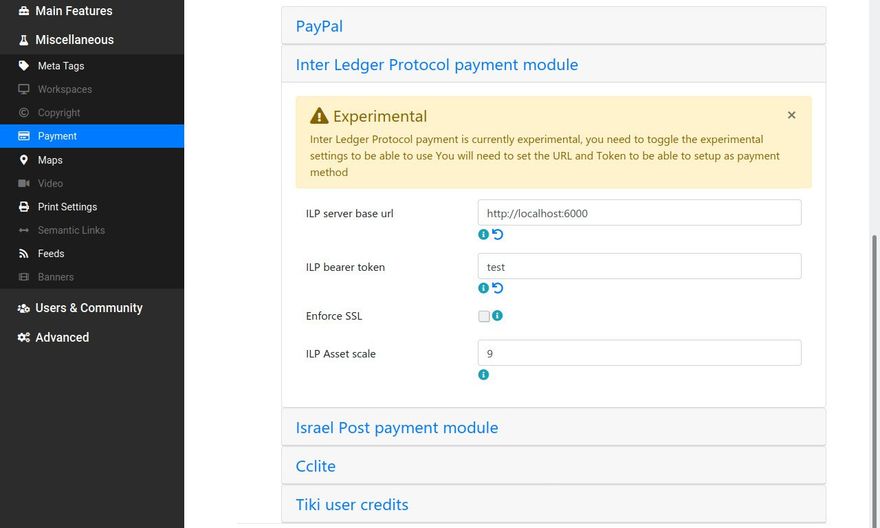Click the info icon under ILP bearer token
The image size is (880, 528).
[x=484, y=288]
